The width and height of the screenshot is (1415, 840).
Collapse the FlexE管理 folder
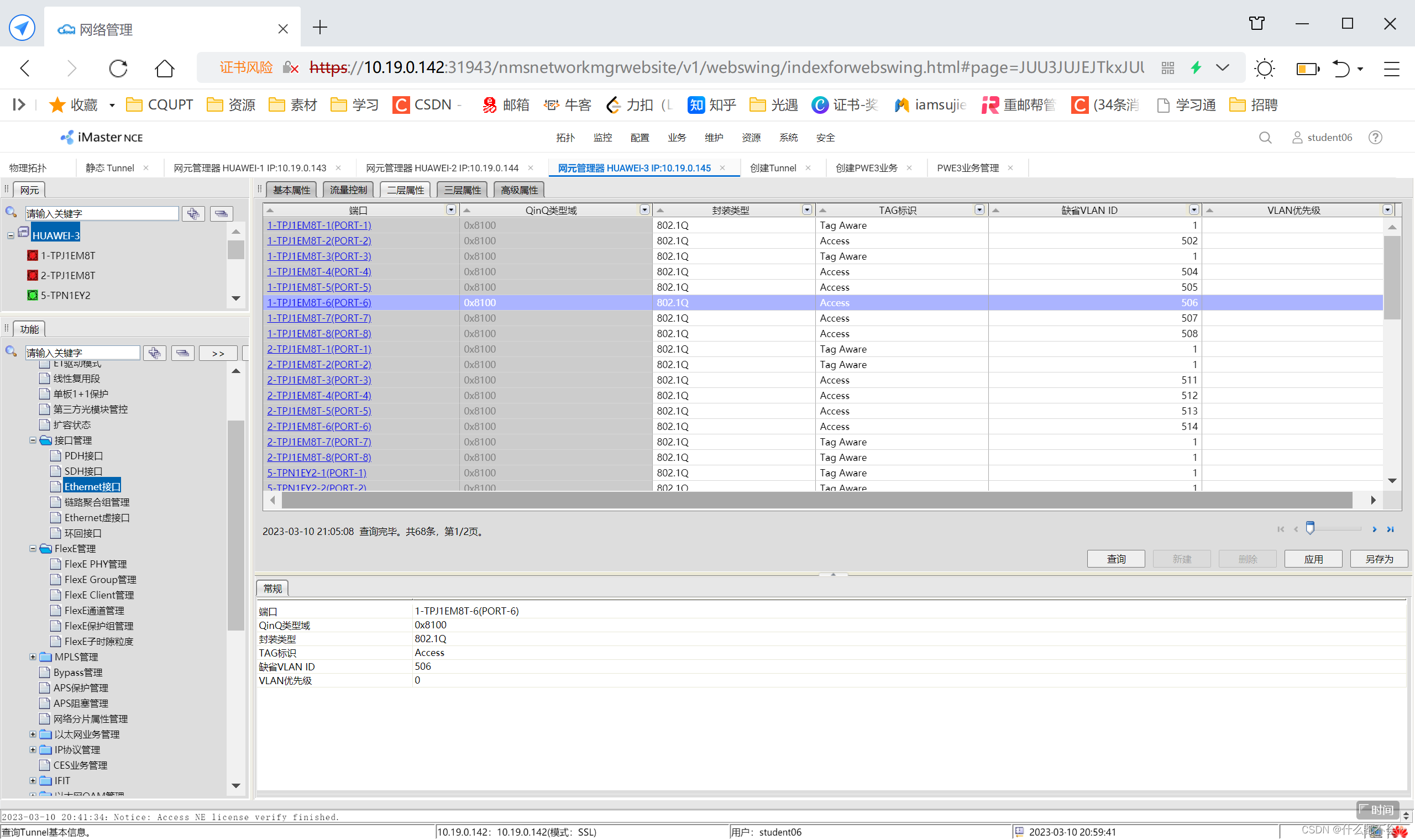coord(33,549)
